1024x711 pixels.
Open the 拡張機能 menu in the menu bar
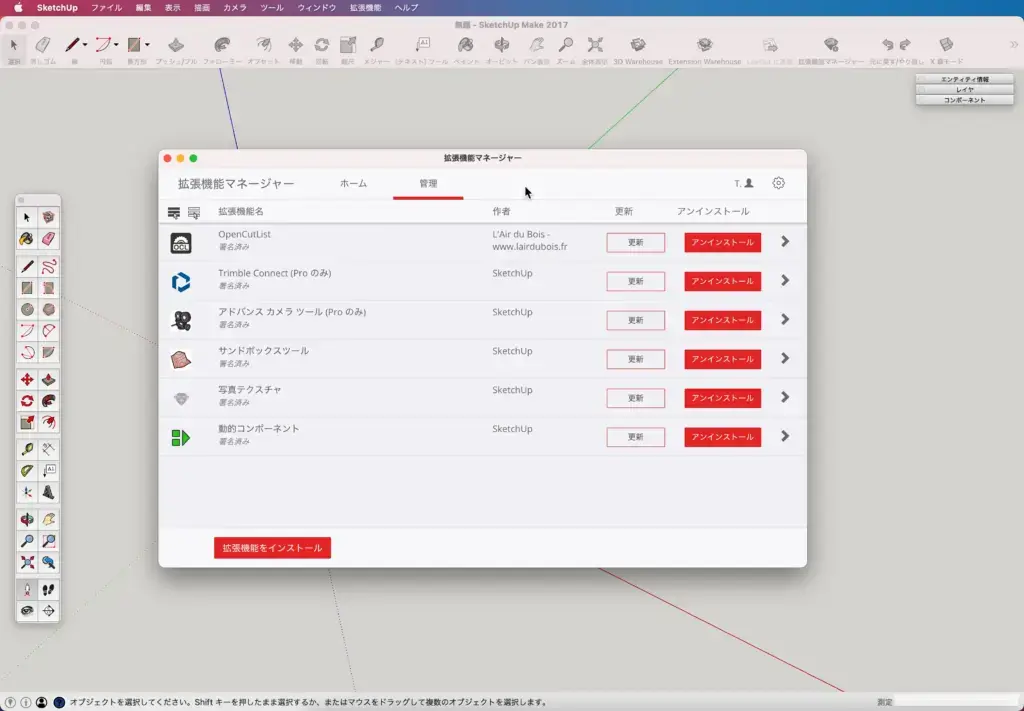tap(366, 8)
